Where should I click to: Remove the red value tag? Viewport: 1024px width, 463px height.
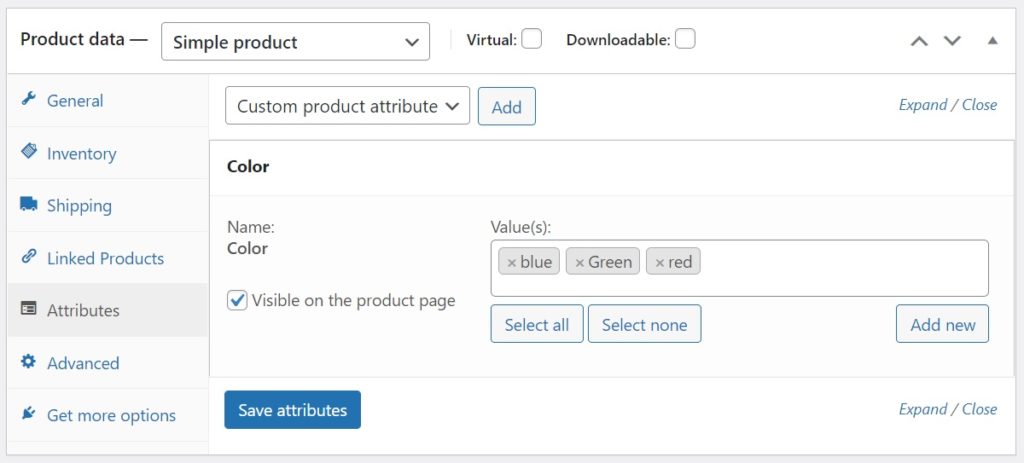tap(660, 263)
